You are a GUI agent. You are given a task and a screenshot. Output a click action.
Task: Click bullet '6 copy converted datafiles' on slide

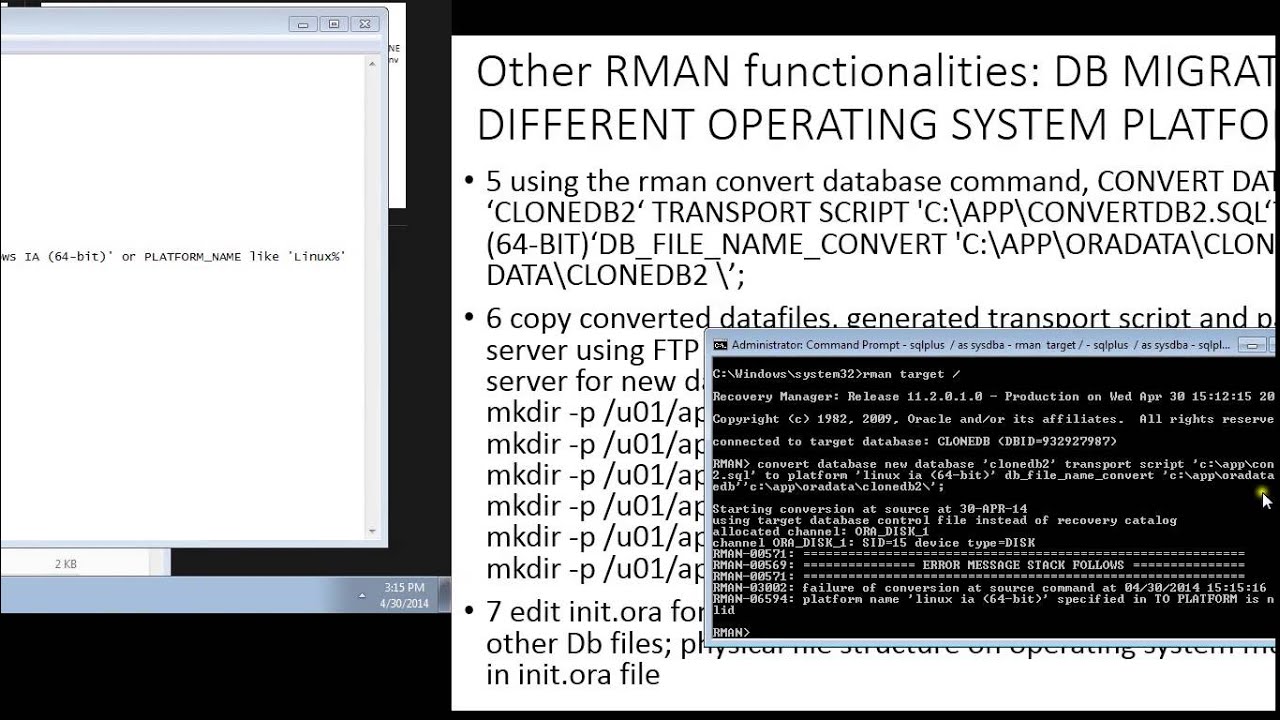880,318
